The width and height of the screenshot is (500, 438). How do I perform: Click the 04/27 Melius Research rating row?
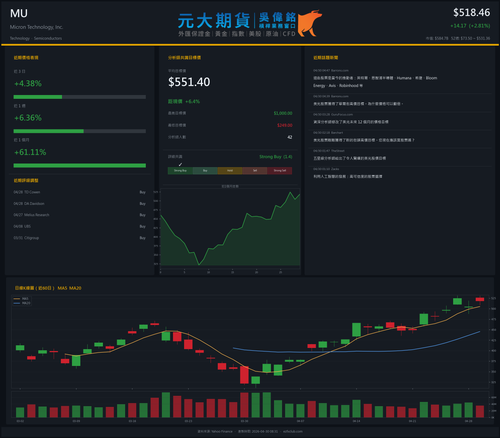pyautogui.click(x=80, y=215)
